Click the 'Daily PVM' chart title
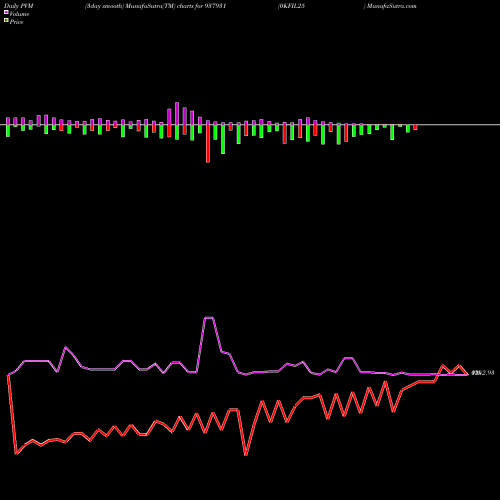The height and width of the screenshot is (500, 500). pos(19,6)
